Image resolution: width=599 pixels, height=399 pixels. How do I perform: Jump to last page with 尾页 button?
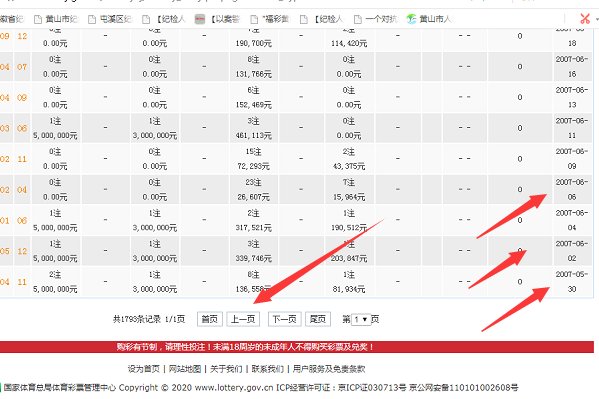[x=318, y=319]
